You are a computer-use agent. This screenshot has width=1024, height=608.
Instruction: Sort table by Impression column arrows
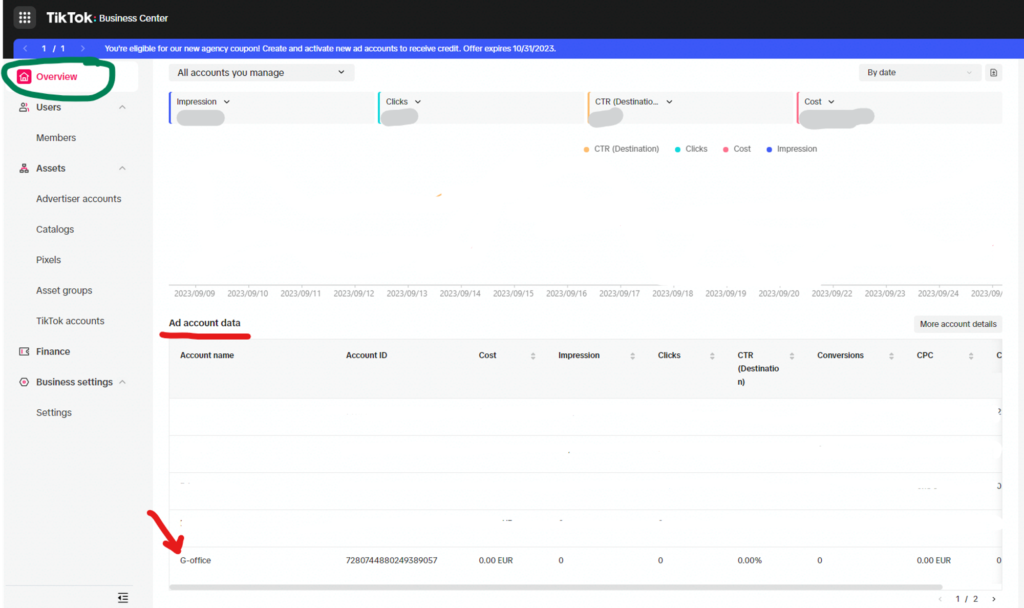tap(632, 356)
